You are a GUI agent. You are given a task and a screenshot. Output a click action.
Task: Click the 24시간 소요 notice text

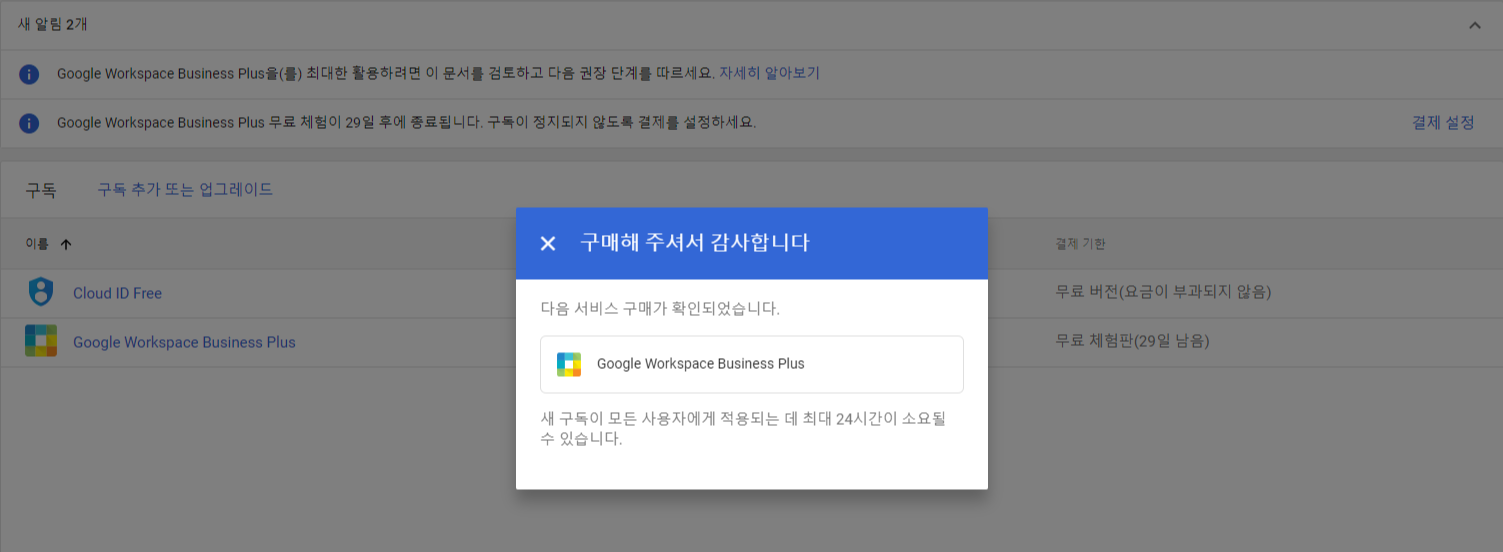pos(743,428)
